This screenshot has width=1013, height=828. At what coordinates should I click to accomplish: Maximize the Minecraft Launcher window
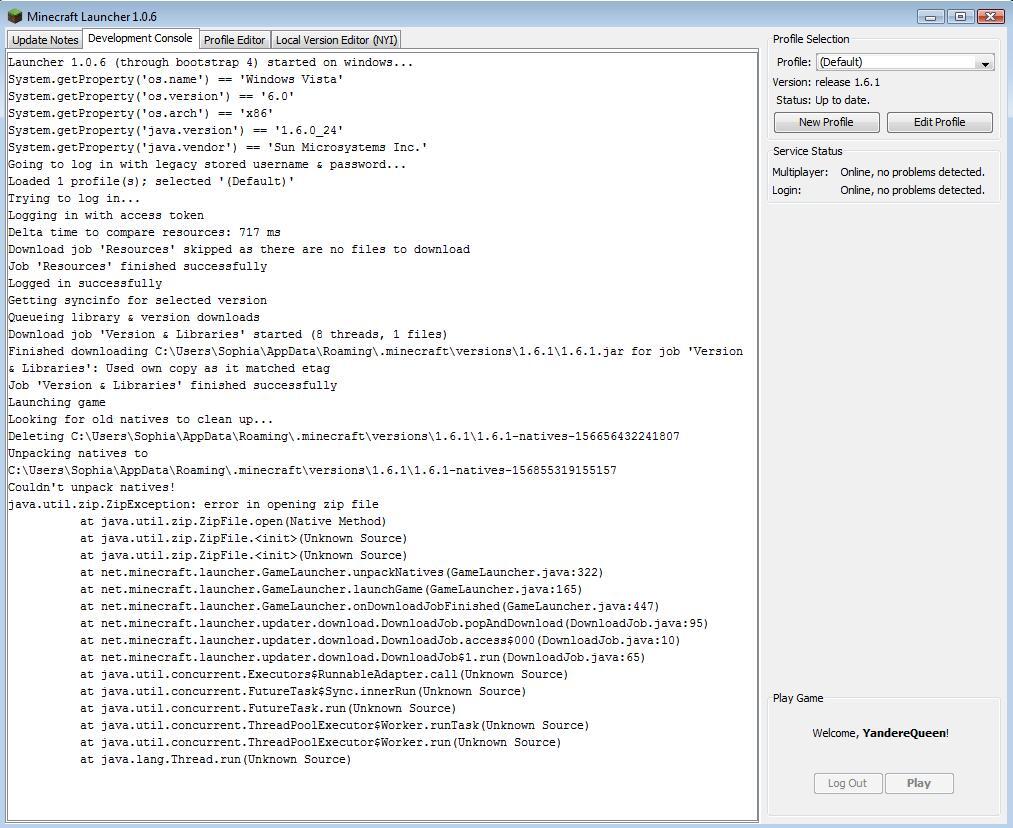pos(961,17)
